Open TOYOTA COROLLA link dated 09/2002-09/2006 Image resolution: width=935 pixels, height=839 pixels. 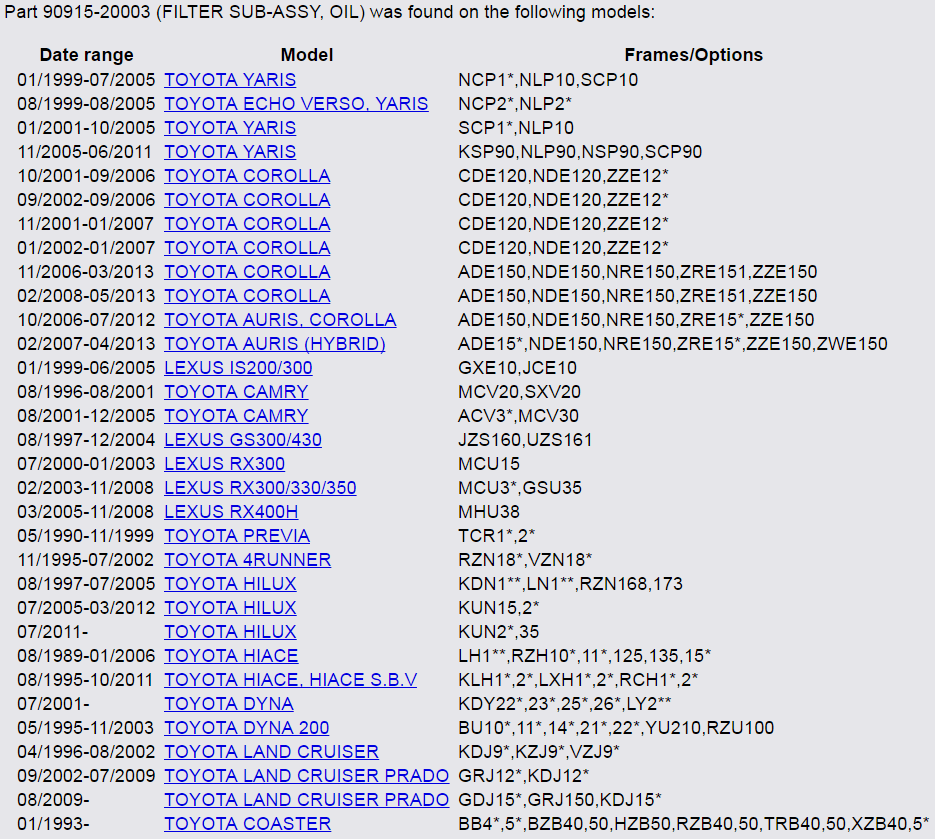point(247,200)
